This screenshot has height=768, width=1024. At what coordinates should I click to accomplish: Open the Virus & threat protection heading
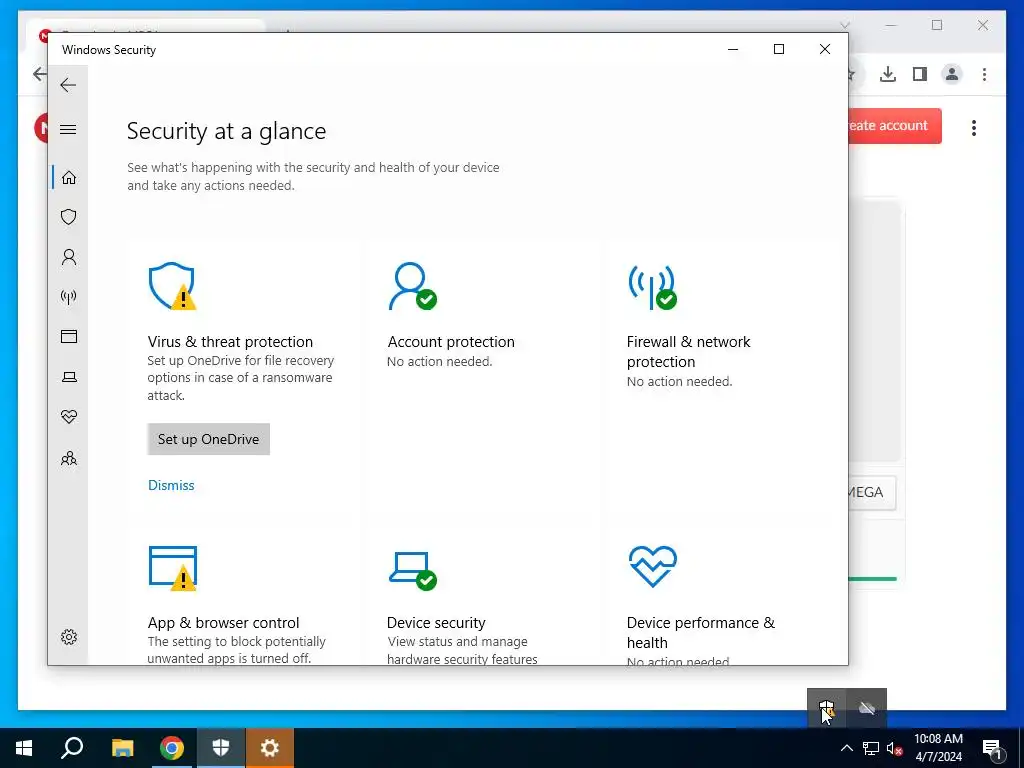[x=230, y=342]
